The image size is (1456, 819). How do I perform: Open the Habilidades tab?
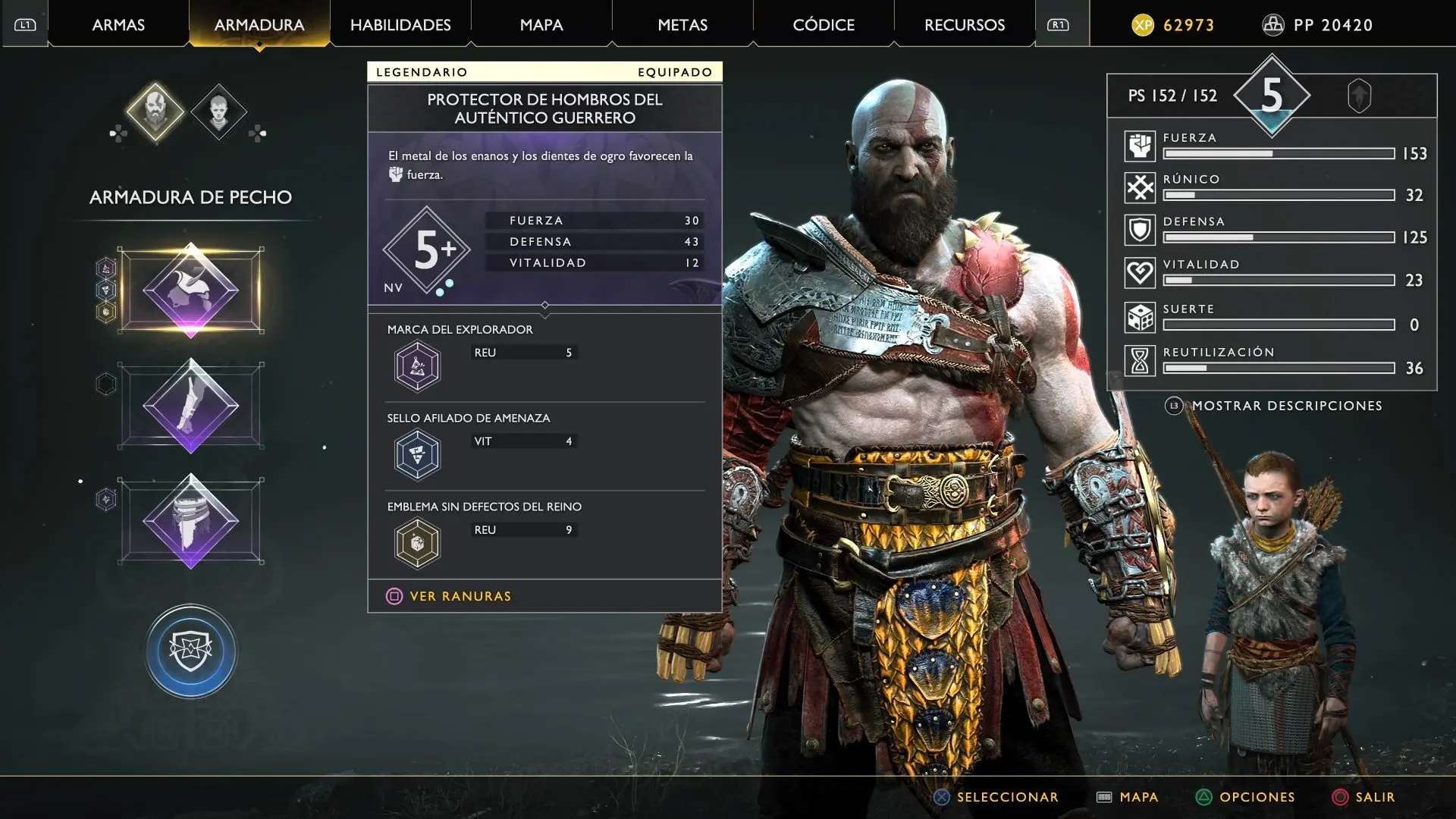pos(400,24)
